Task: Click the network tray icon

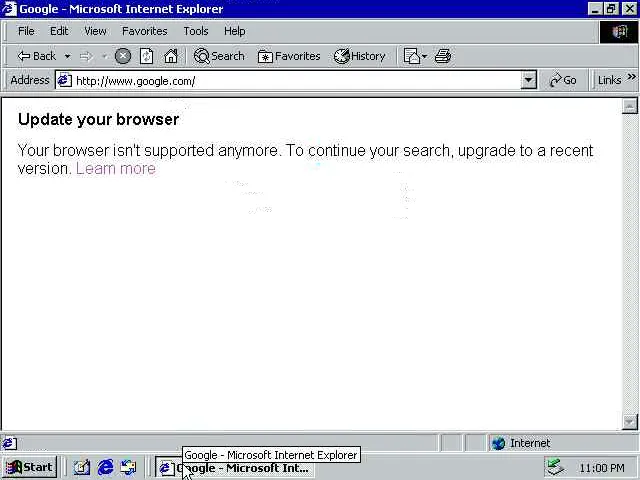Action: coord(555,467)
